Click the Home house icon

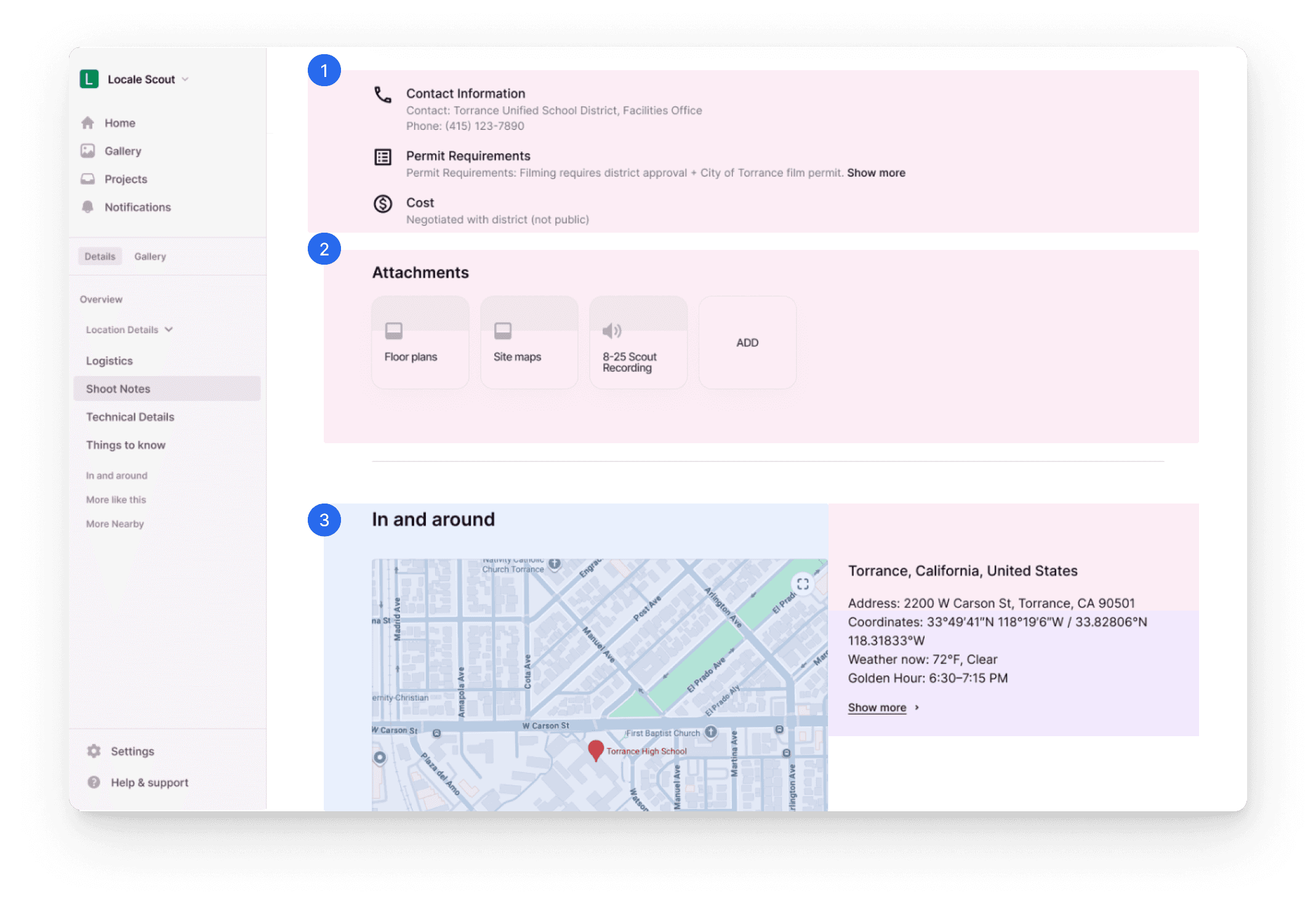point(88,123)
